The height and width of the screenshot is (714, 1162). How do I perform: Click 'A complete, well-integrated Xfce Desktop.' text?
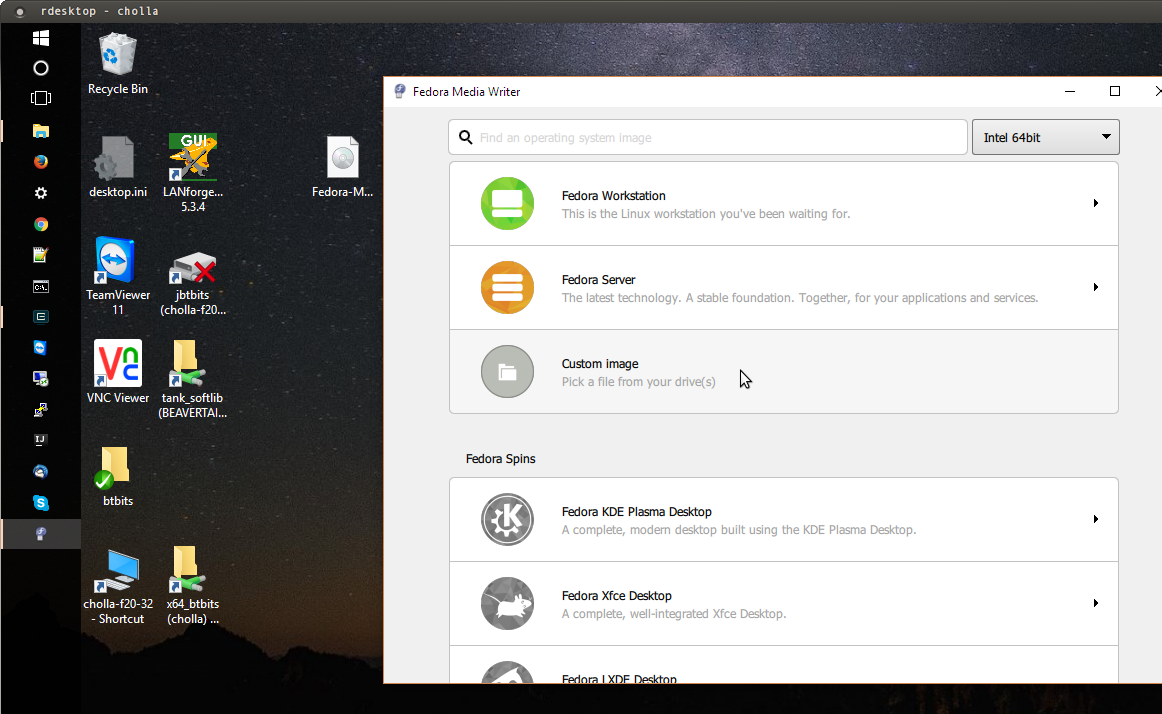(674, 614)
